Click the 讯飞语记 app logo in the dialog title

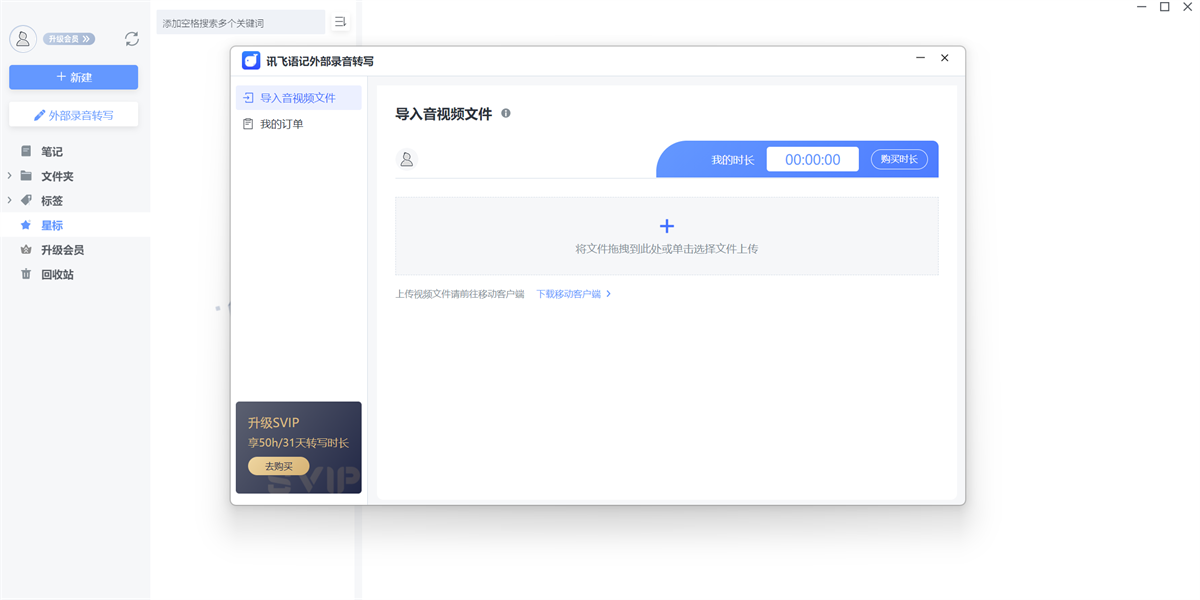(251, 61)
